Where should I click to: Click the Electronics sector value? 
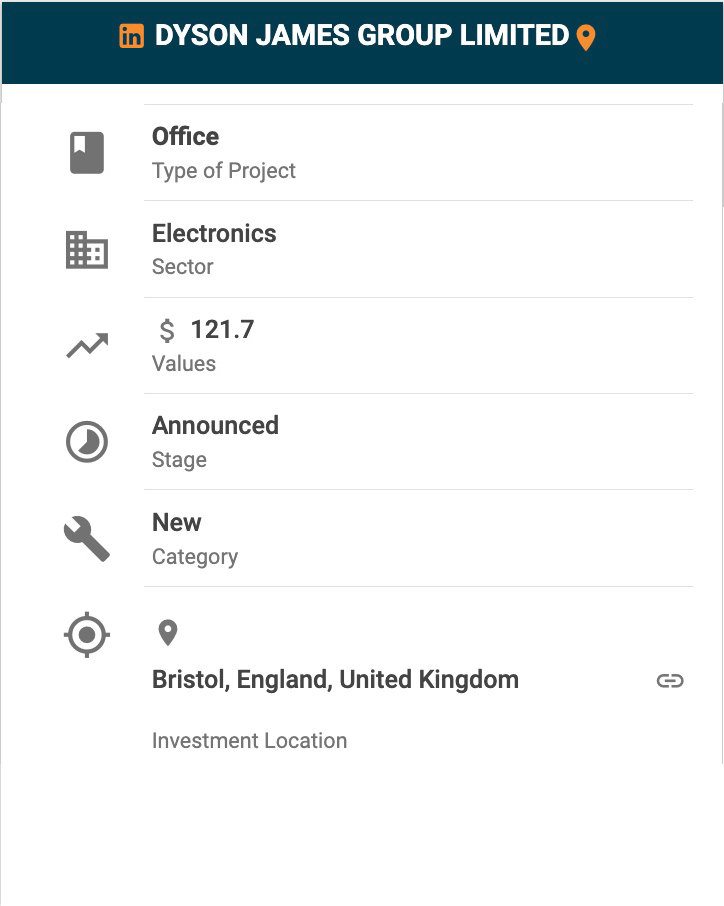coord(214,233)
